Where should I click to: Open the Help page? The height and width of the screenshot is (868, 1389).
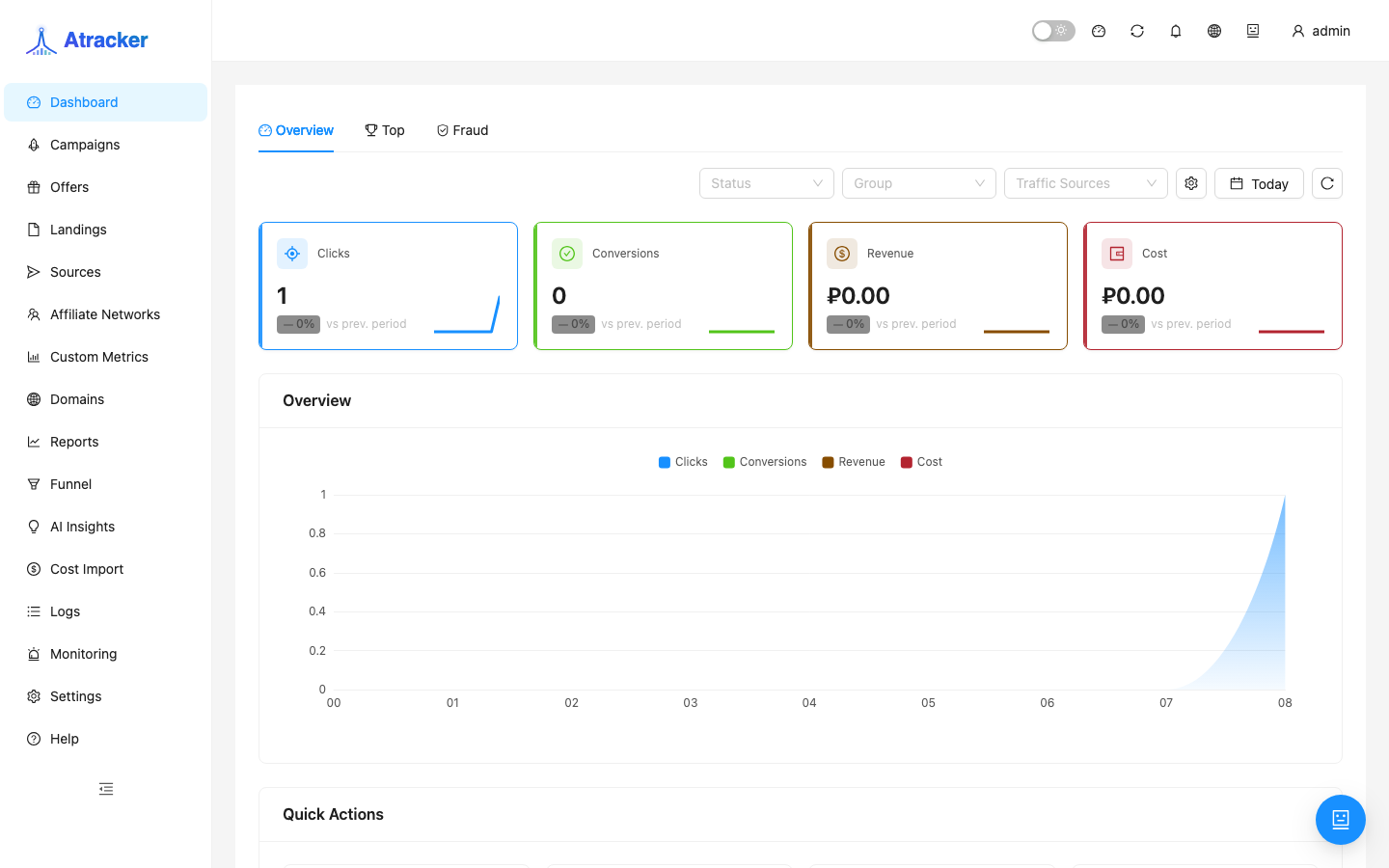pyautogui.click(x=106, y=739)
